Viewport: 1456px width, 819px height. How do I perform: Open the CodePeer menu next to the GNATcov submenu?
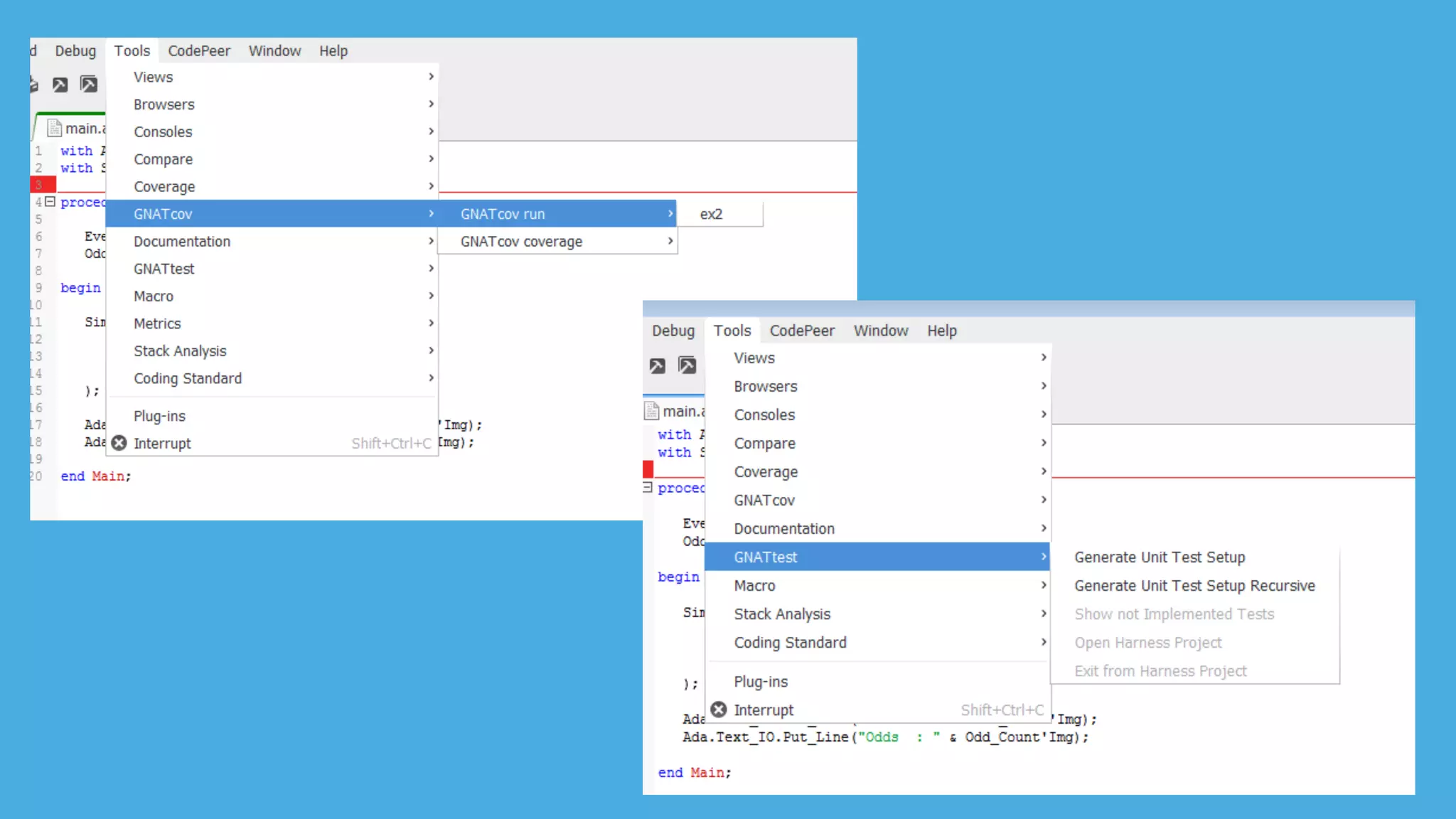point(199,50)
